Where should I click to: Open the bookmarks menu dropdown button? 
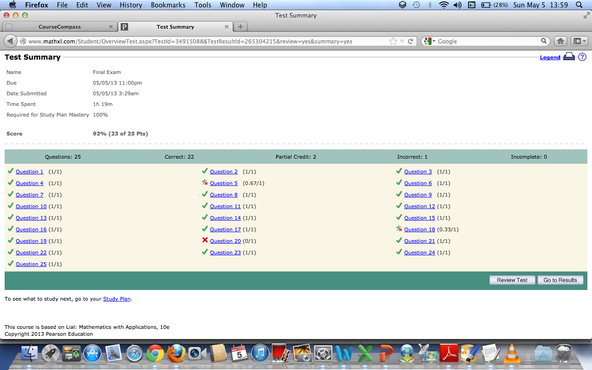(x=579, y=41)
